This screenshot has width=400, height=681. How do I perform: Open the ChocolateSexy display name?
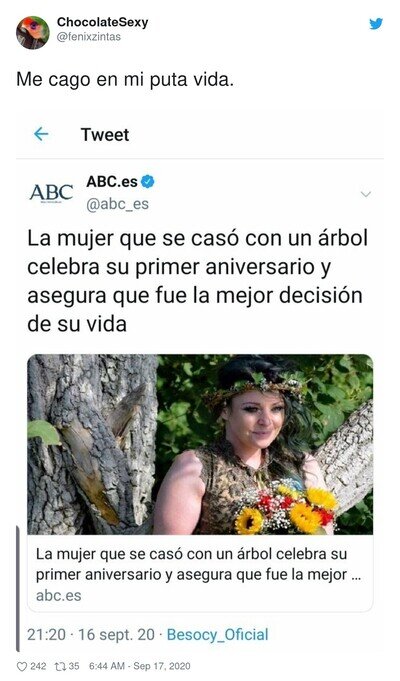[102, 22]
